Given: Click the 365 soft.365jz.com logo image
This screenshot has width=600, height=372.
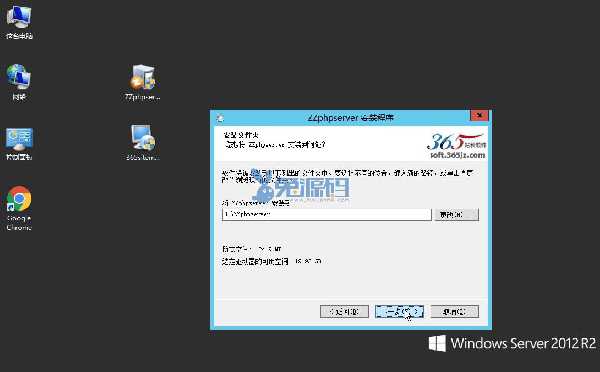Looking at the screenshot, I should (457, 146).
